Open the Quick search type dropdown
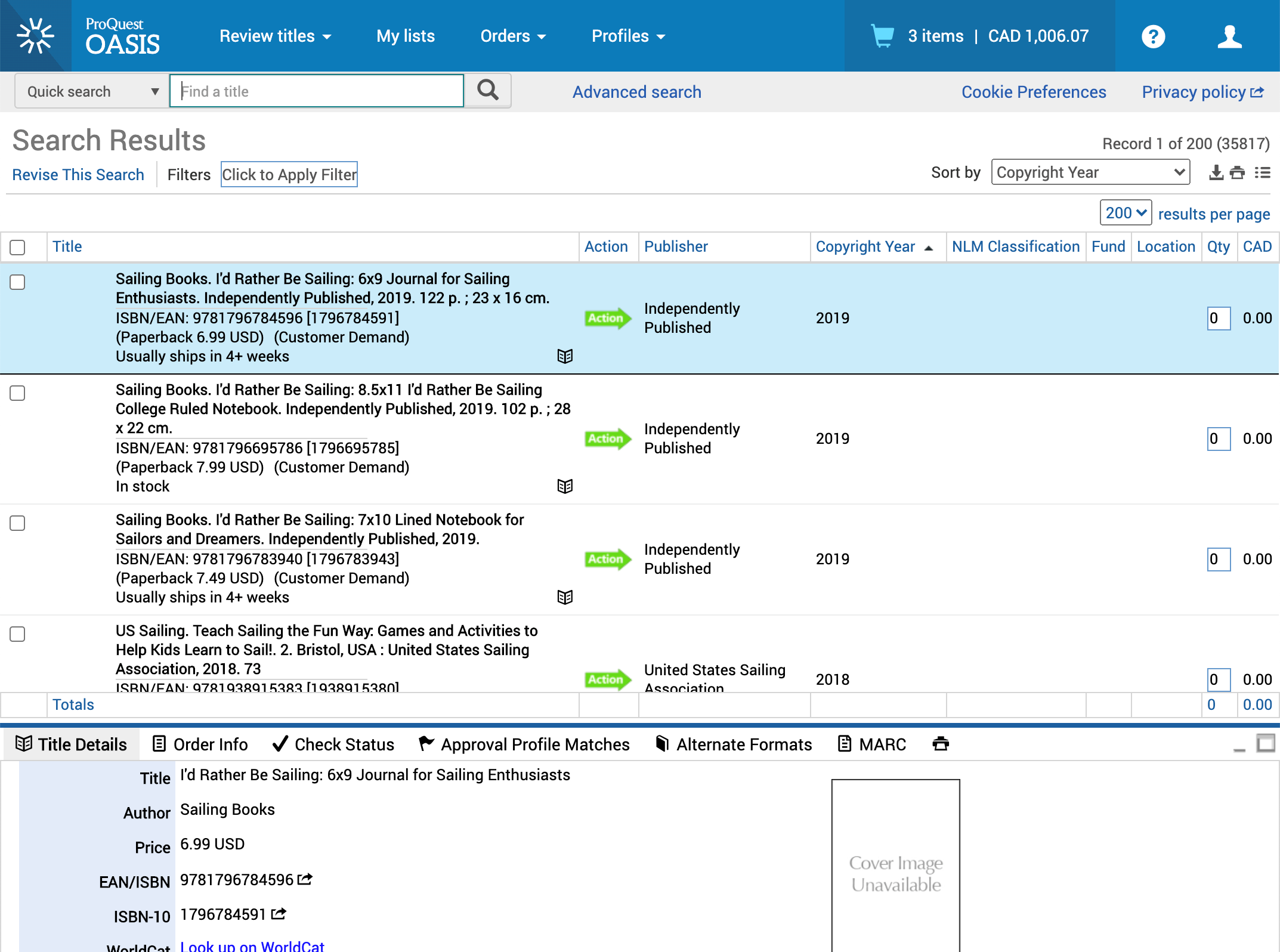This screenshot has height=952, width=1280. pyautogui.click(x=92, y=91)
